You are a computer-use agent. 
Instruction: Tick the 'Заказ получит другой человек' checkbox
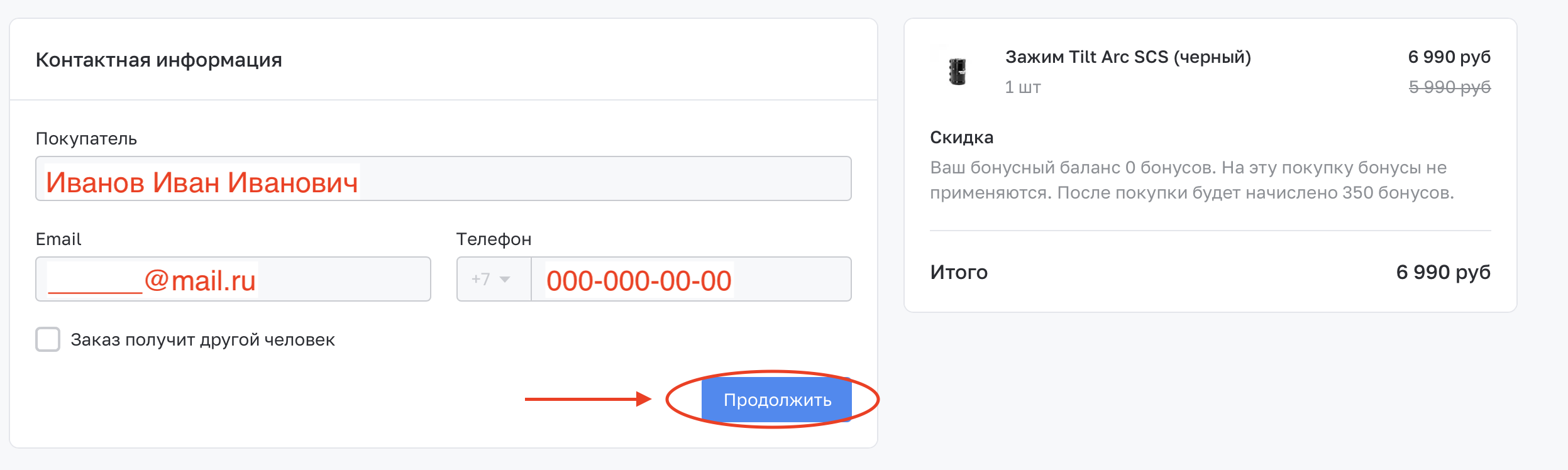(x=48, y=339)
